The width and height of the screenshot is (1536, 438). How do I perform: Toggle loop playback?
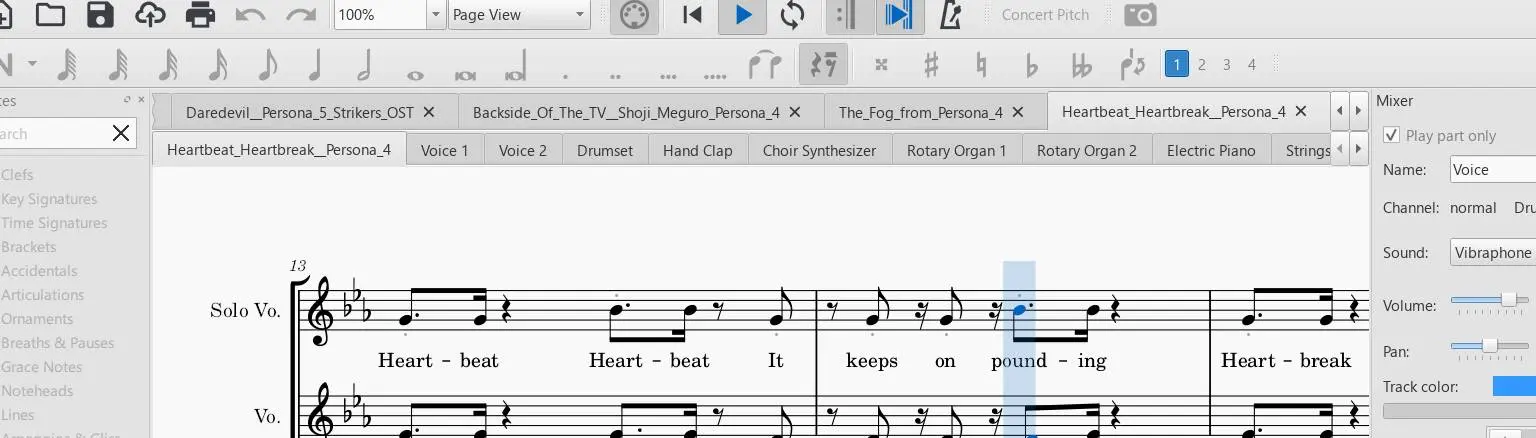pyautogui.click(x=792, y=14)
